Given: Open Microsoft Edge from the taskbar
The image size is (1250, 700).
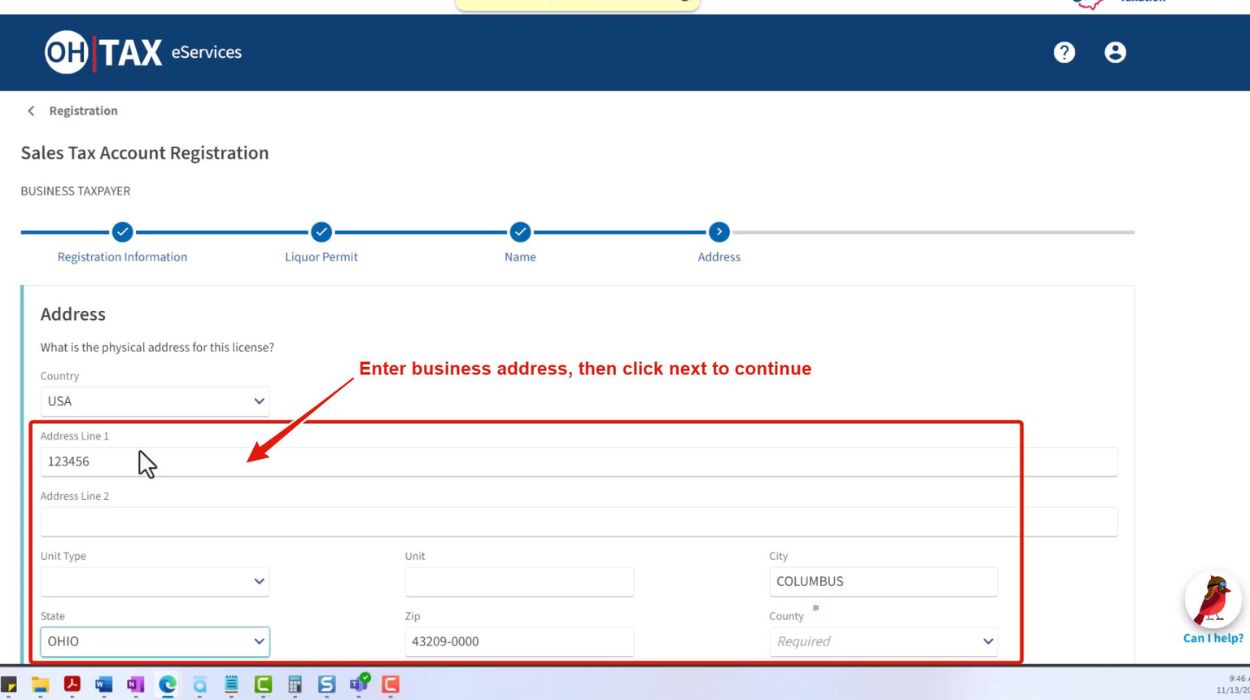Looking at the screenshot, I should coord(167,685).
